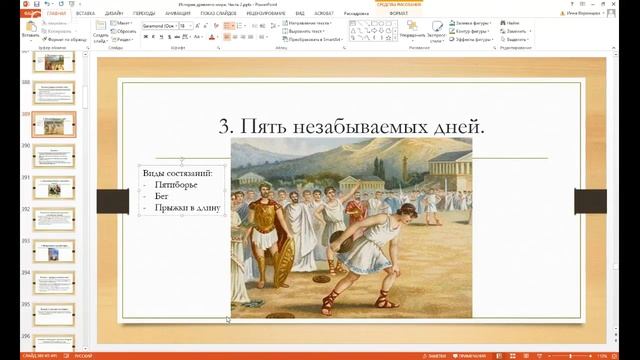
Task: Click Заменить replace button
Action: click(516, 31)
